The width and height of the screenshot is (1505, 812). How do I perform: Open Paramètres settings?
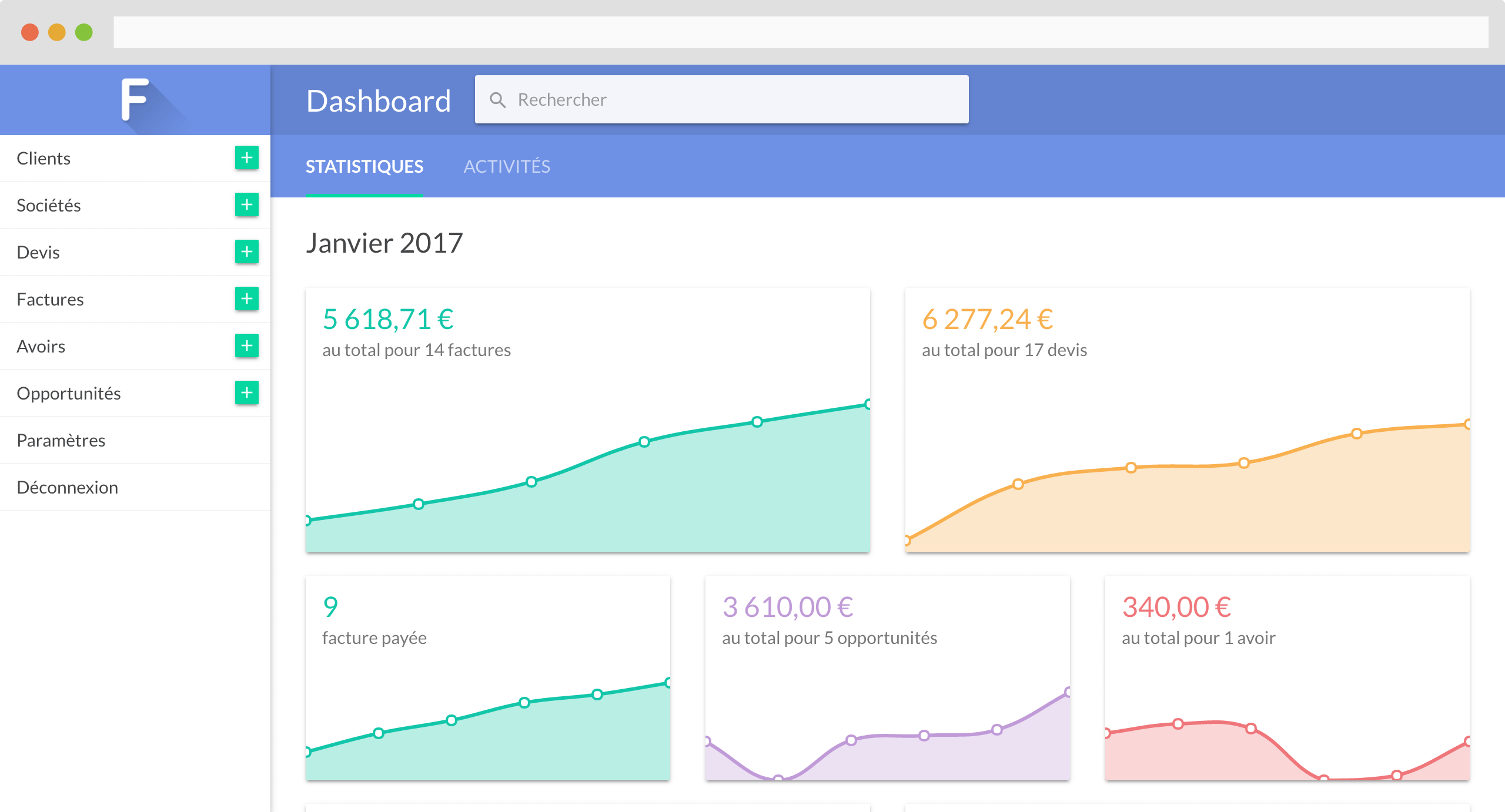coord(135,440)
